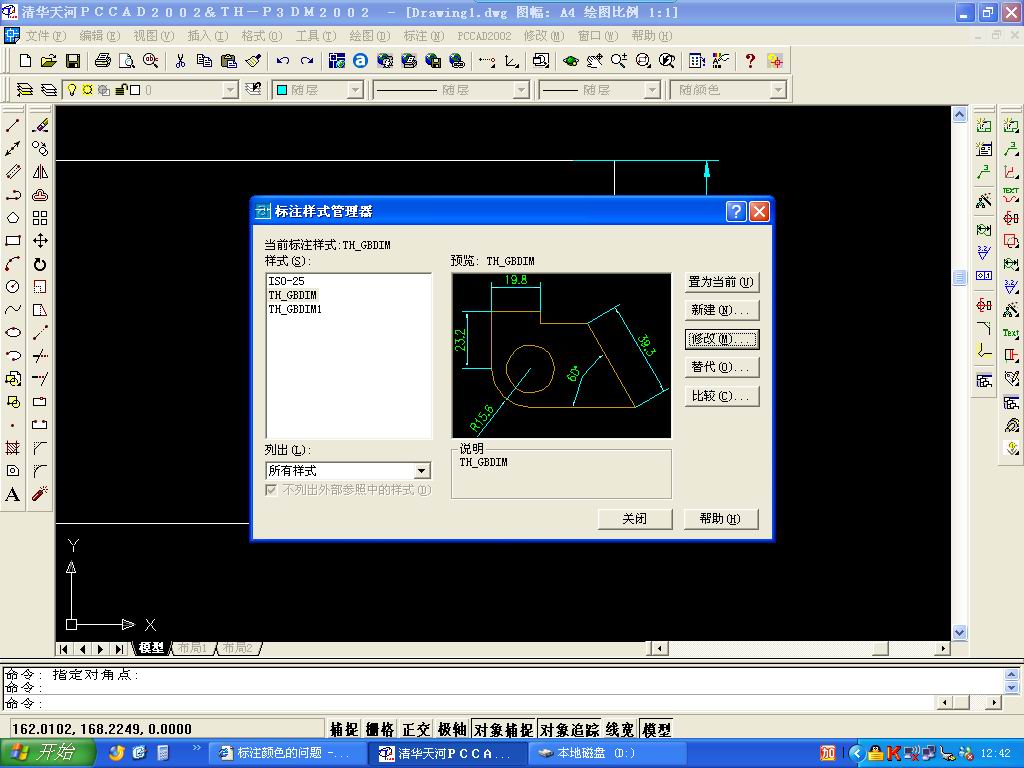
Task: Switch to the 布局1 tab
Action: click(193, 648)
